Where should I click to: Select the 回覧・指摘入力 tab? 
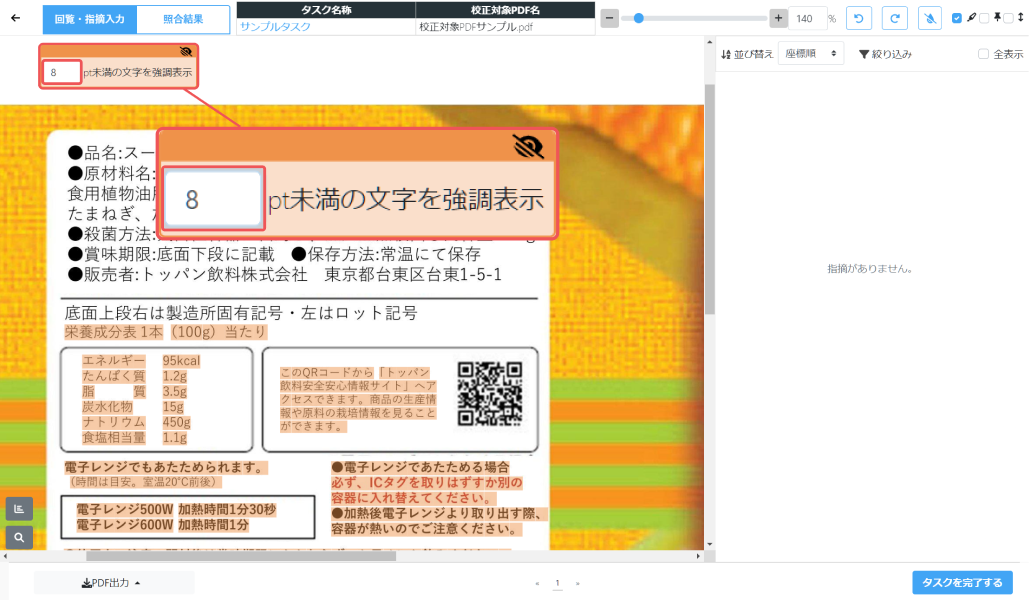[89, 19]
